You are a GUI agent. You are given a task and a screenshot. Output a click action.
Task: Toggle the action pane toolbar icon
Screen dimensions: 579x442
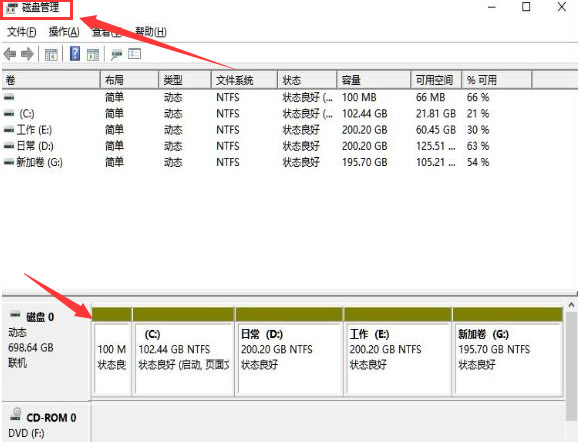click(x=93, y=55)
